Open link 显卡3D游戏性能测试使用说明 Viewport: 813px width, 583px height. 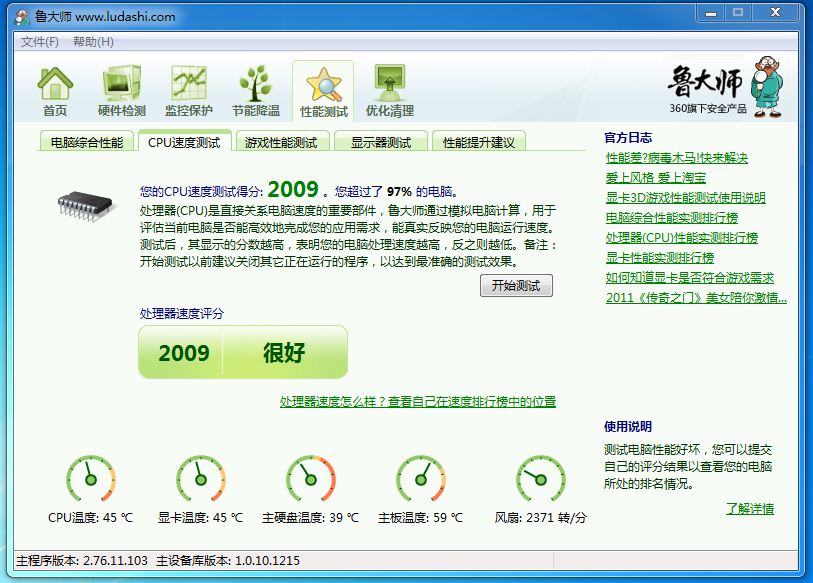pyautogui.click(x=685, y=198)
